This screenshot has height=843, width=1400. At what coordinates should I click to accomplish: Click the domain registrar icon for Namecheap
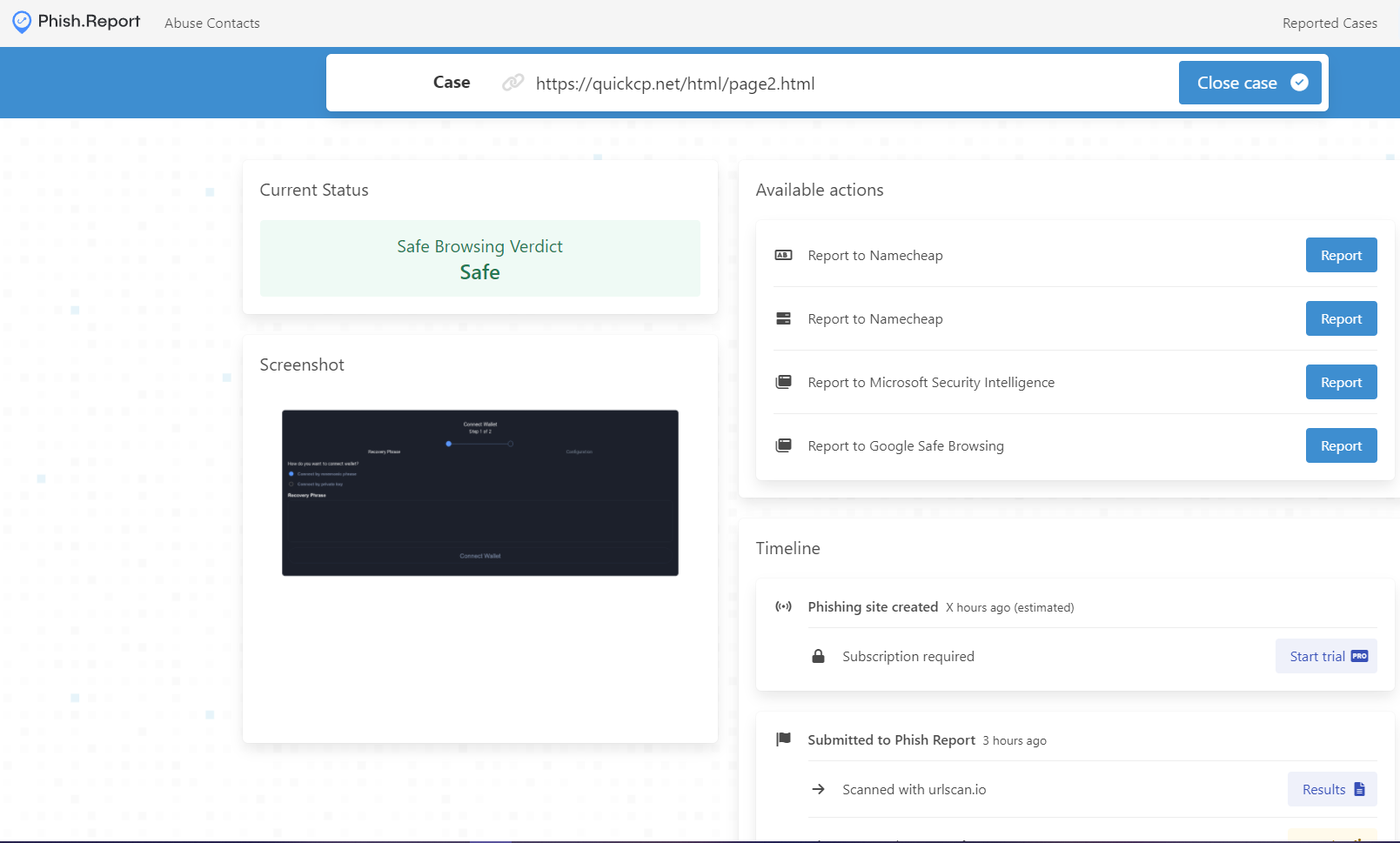click(783, 255)
